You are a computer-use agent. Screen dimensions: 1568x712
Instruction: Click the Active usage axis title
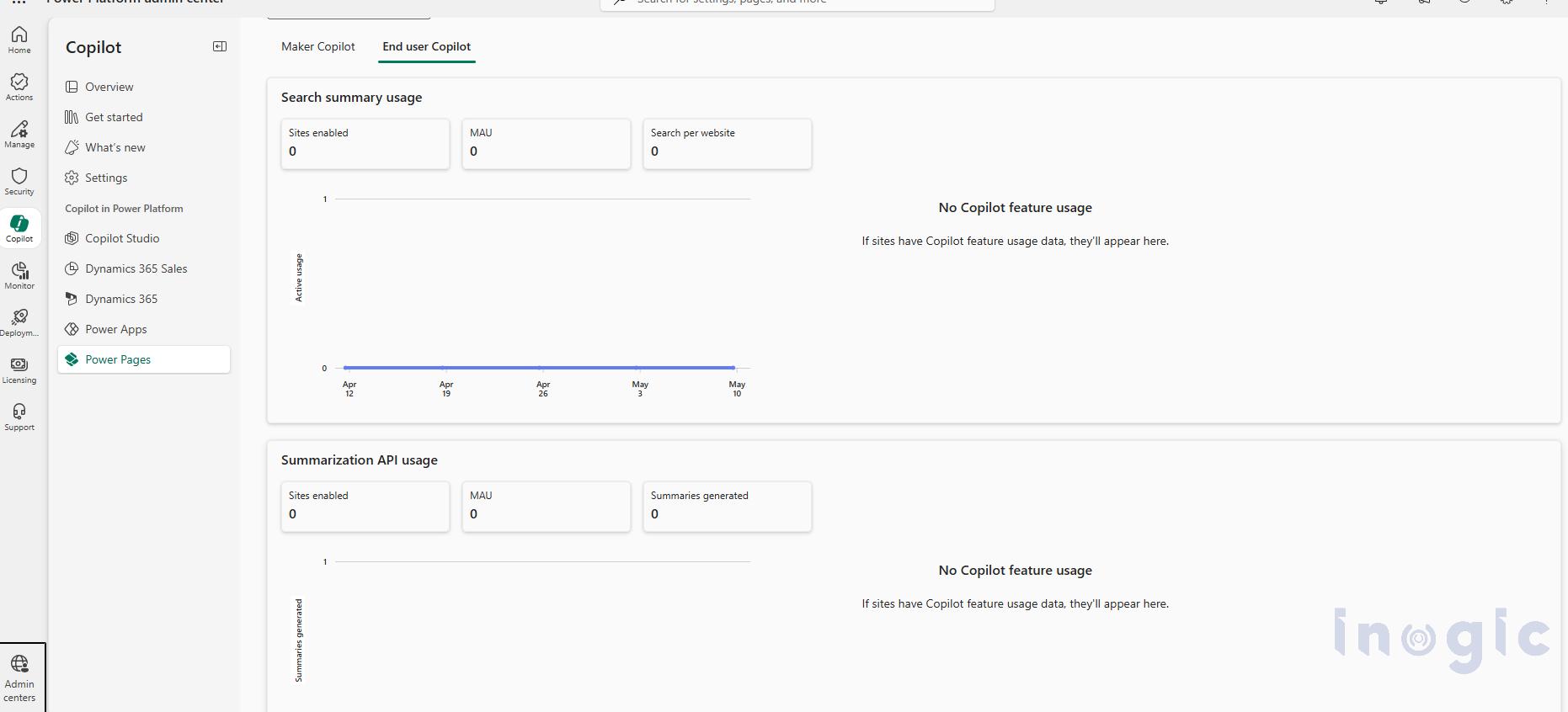[x=299, y=278]
